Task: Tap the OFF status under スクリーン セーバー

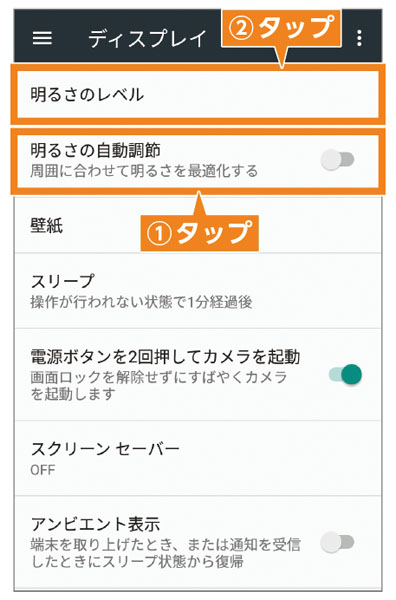Action: (x=42, y=470)
